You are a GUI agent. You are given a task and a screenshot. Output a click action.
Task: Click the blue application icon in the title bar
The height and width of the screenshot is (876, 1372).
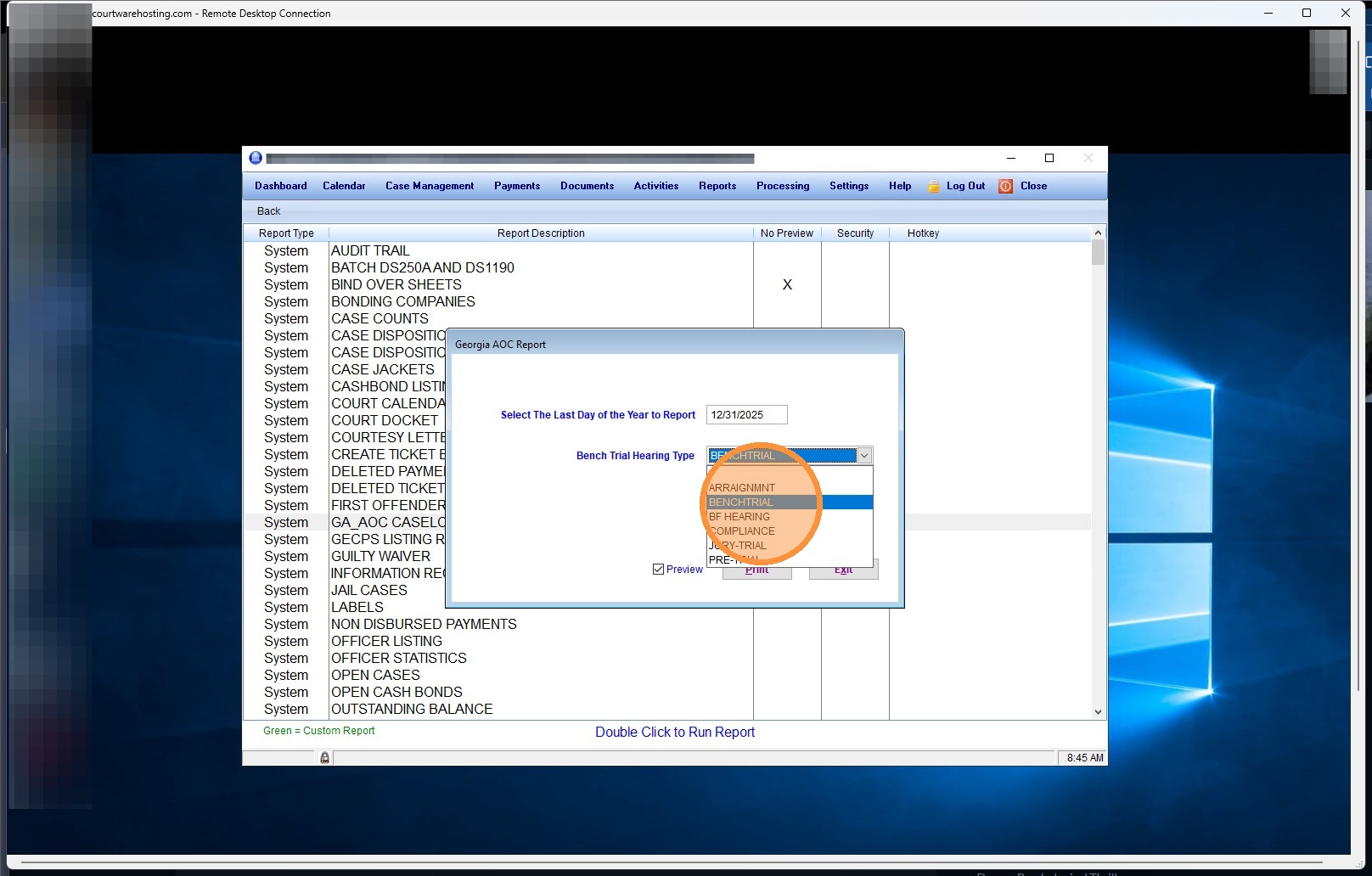pos(256,158)
